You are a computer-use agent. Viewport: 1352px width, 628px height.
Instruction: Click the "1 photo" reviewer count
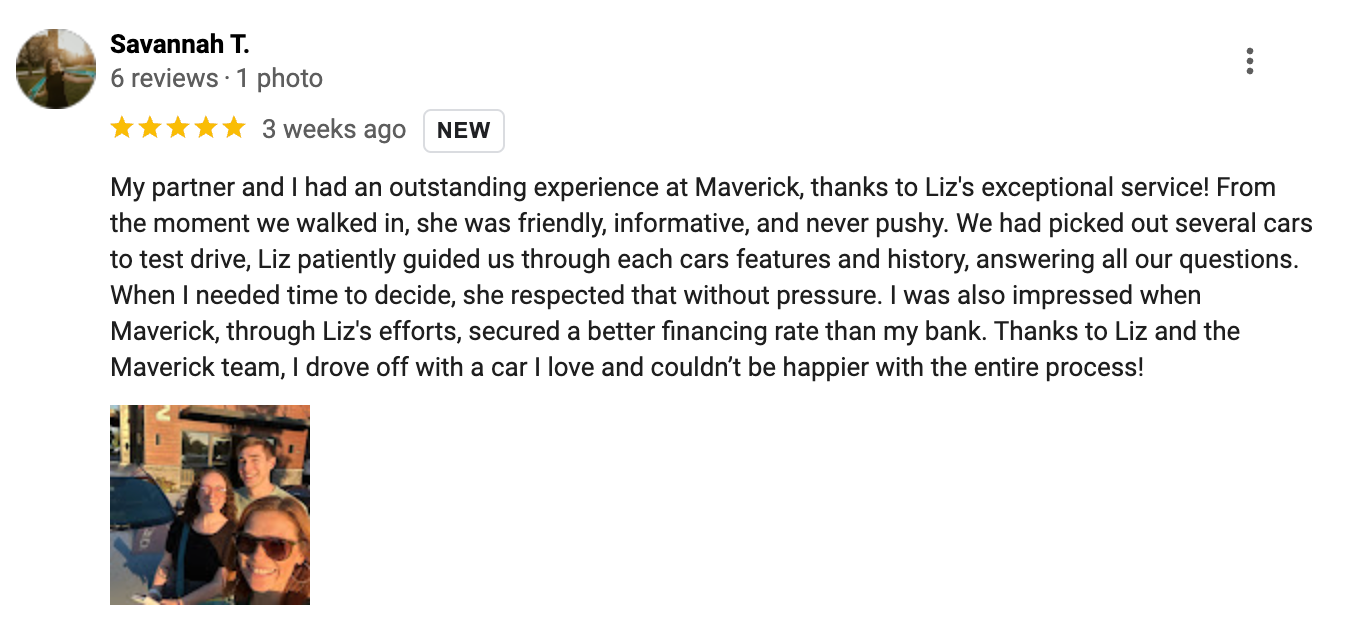[280, 78]
